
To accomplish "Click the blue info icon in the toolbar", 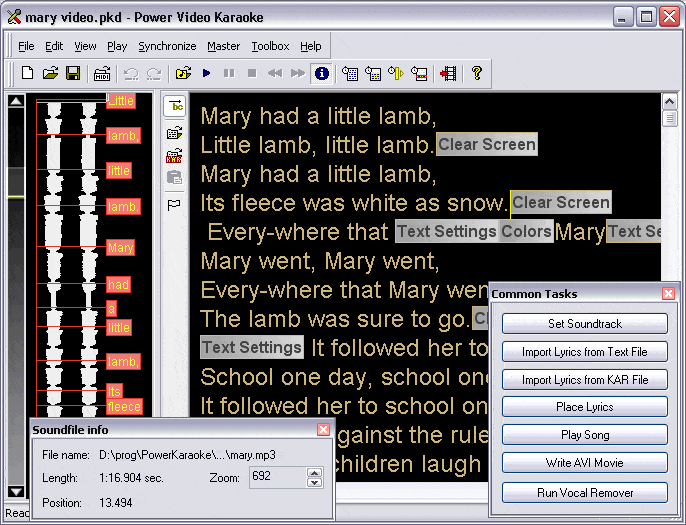I will click(321, 73).
